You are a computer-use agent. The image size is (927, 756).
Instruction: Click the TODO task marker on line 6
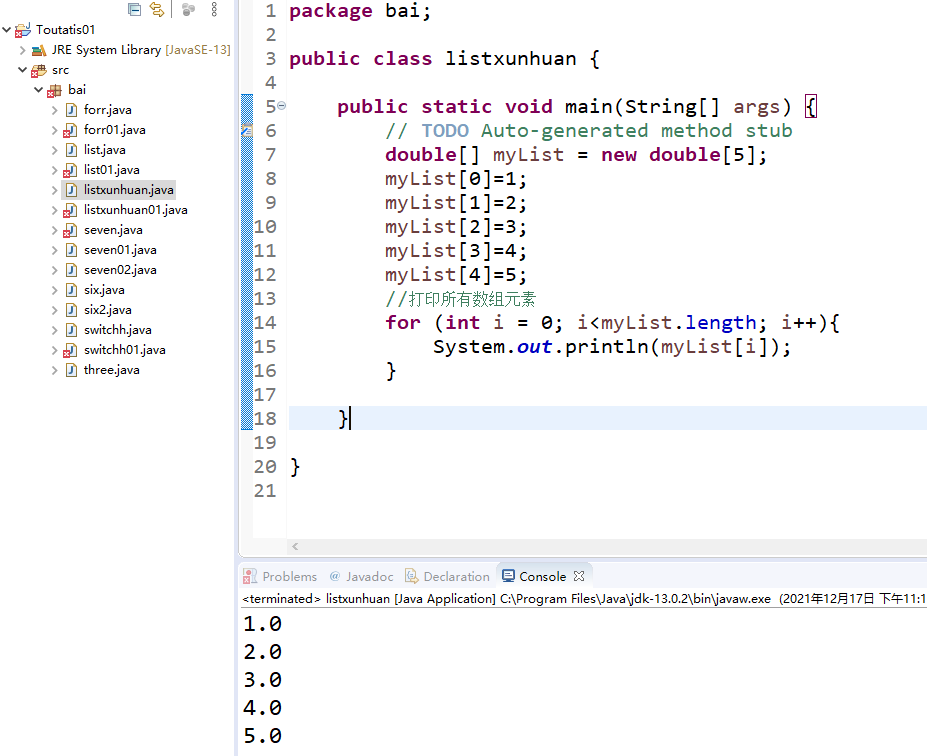[247, 130]
